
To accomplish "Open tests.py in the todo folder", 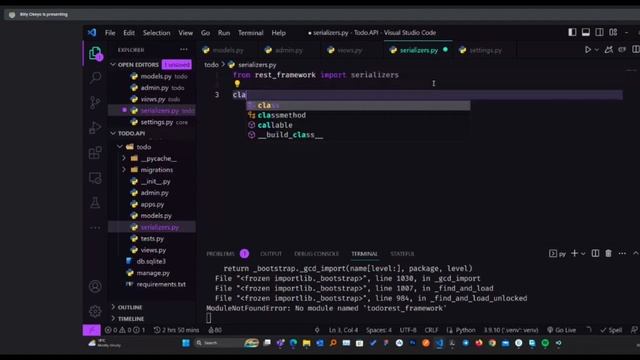I will click(152, 238).
